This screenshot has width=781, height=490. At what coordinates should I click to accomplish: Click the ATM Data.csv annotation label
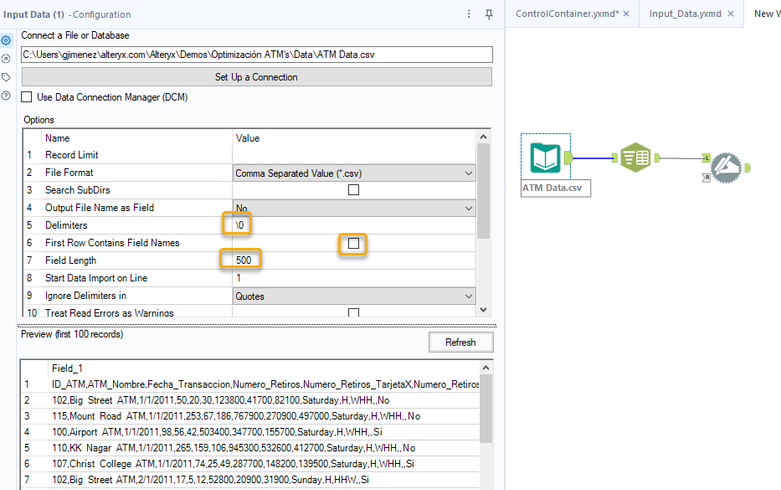pos(555,188)
